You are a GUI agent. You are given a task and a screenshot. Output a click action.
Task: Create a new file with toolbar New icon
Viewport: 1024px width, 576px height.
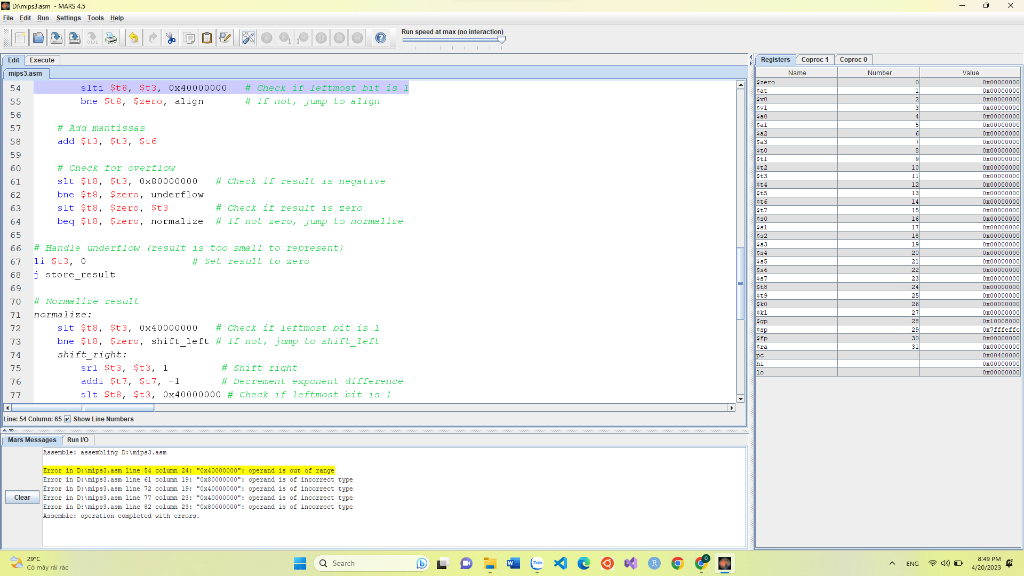point(20,38)
